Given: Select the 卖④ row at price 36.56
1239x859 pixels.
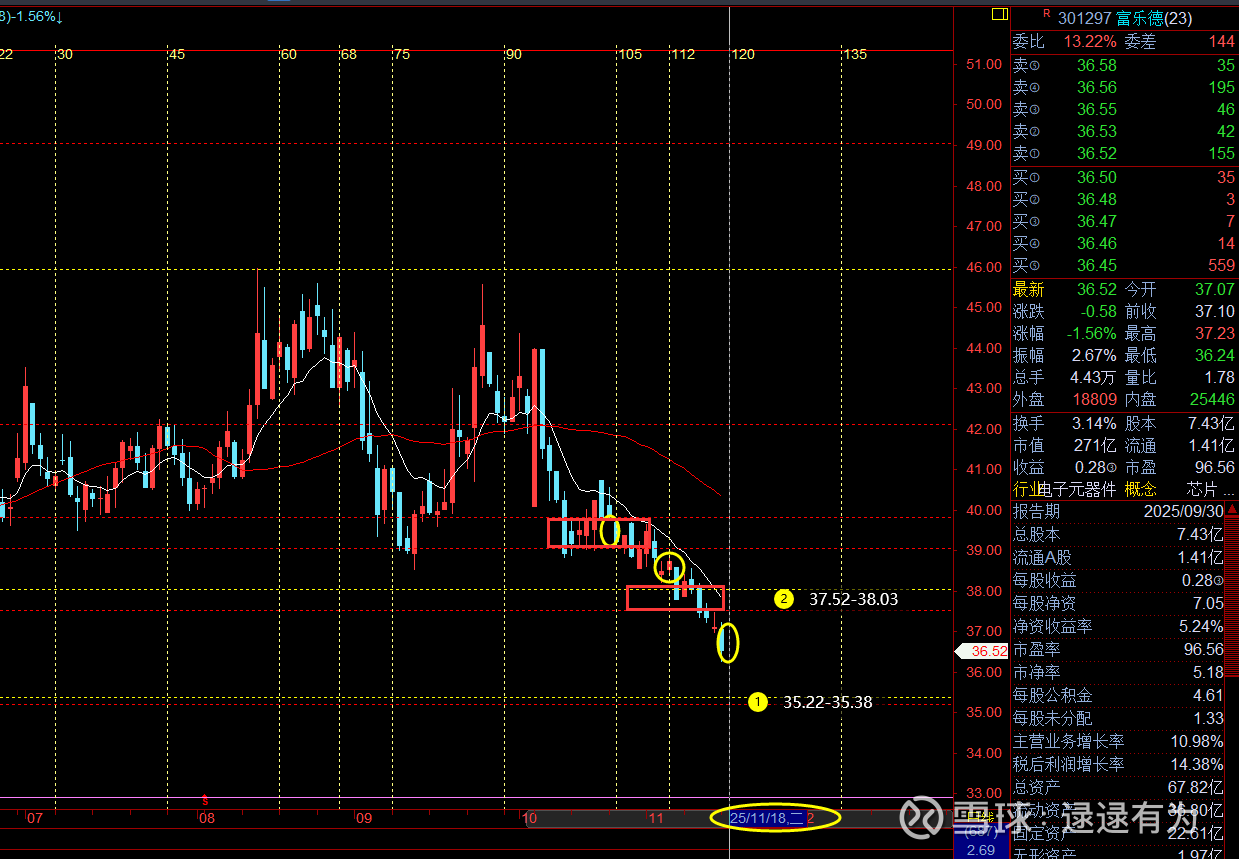Looking at the screenshot, I should point(1124,87).
